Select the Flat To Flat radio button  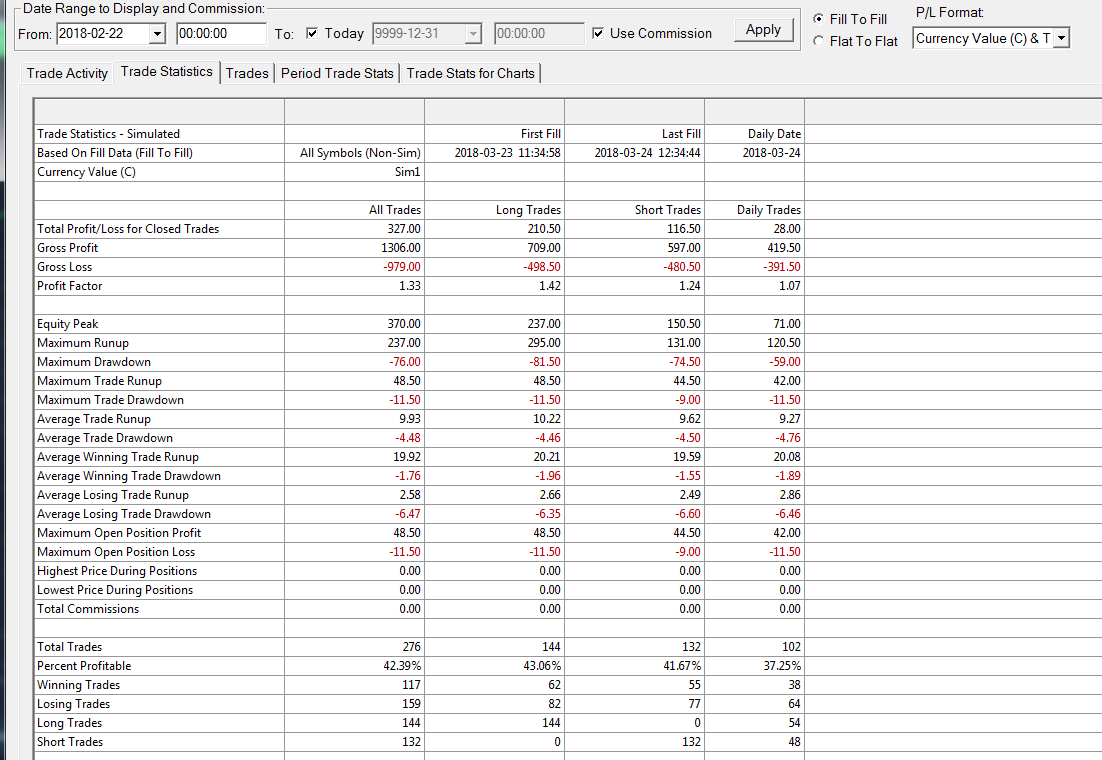point(819,41)
